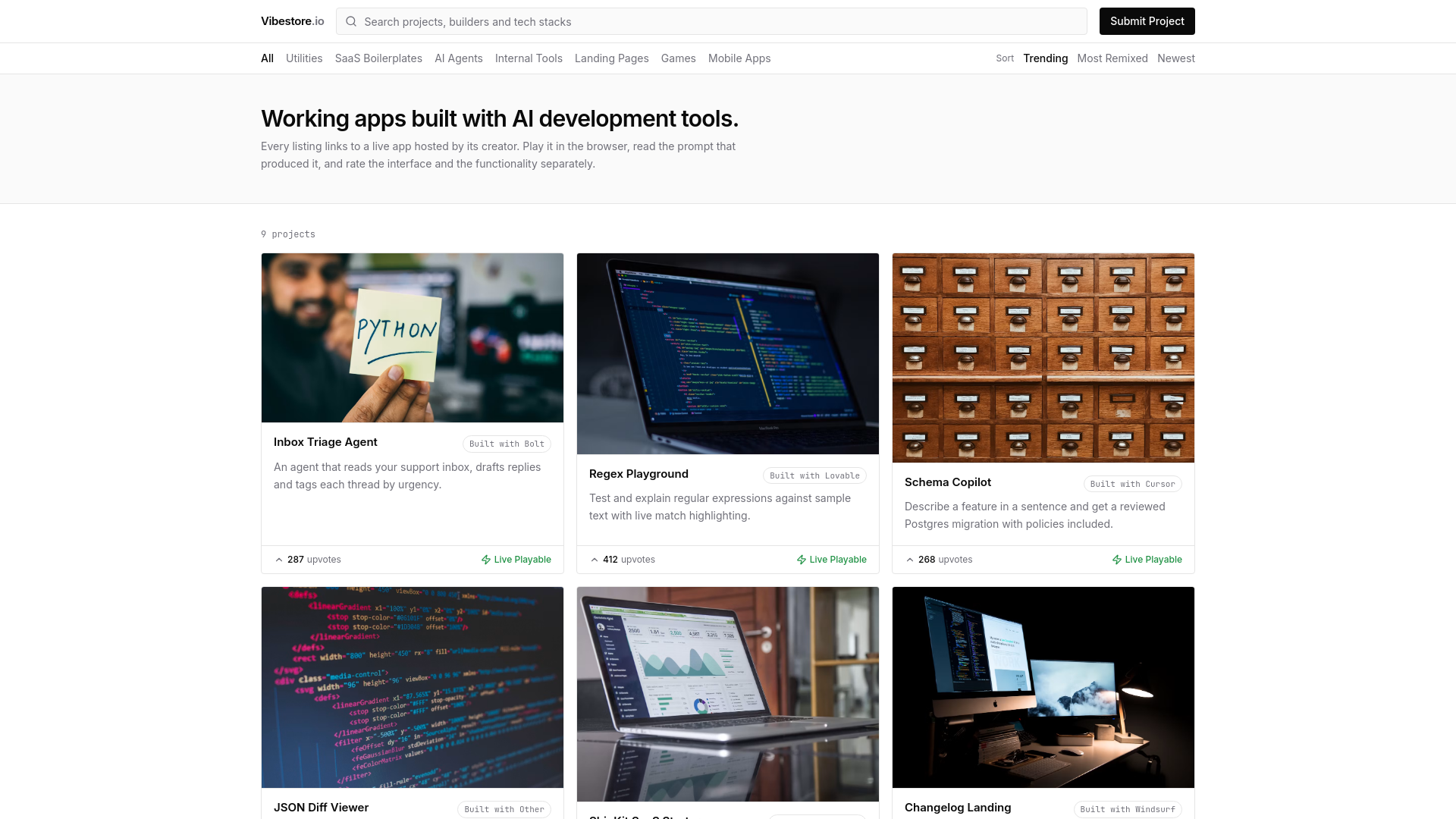Screen dimensions: 1456x819
Task: Open JSON Diff Viewer code thumbnail
Action: pyautogui.click(x=413, y=687)
